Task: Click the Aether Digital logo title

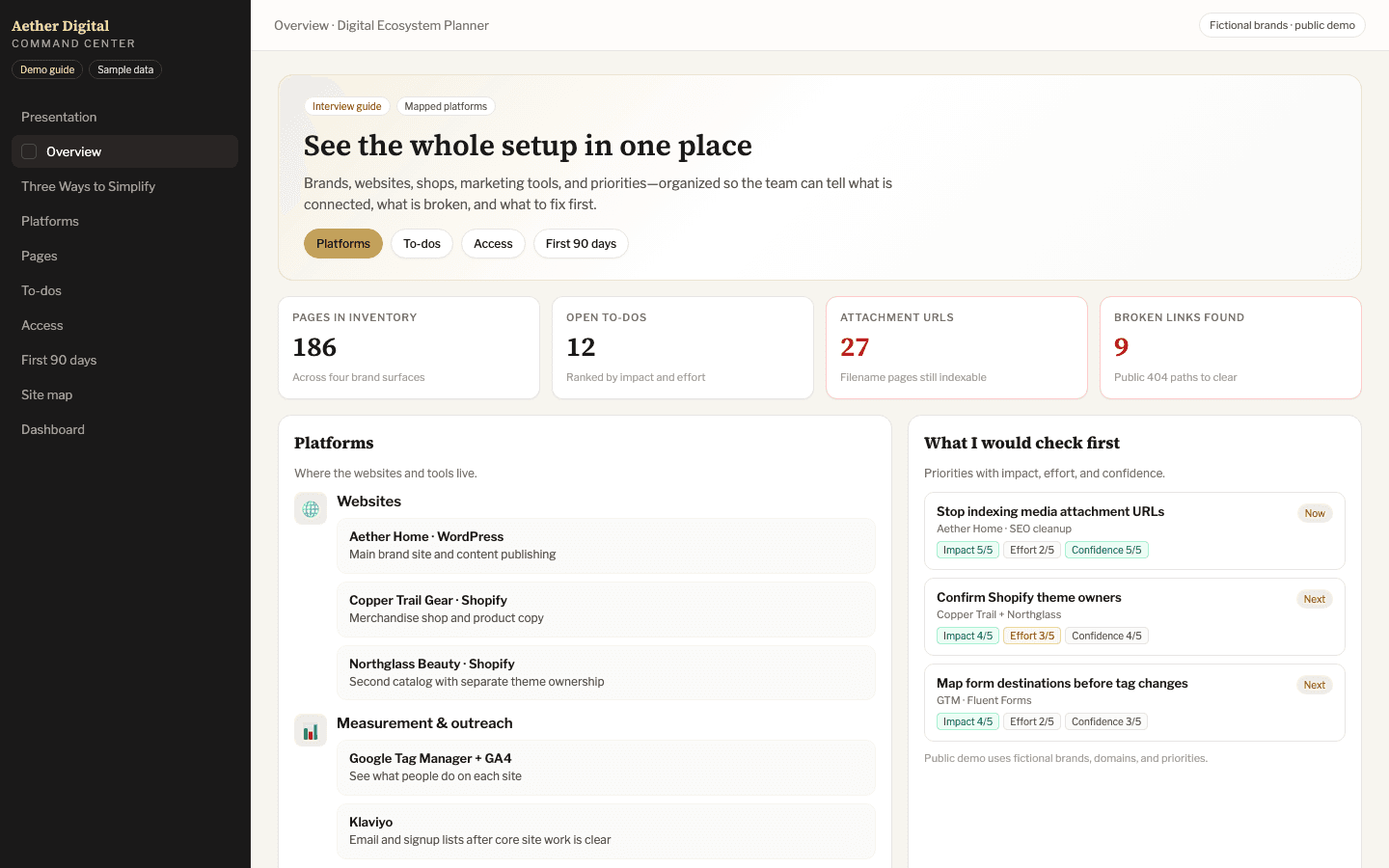Action: [x=60, y=26]
